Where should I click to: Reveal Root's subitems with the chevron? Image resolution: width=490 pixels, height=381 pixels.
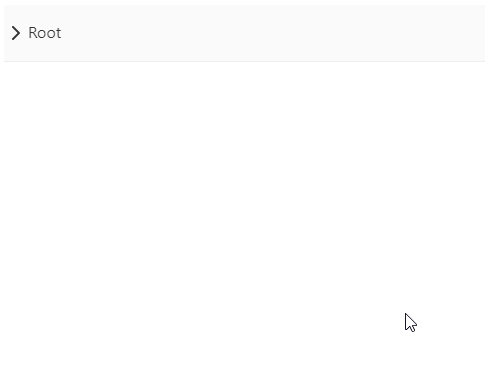click(16, 33)
